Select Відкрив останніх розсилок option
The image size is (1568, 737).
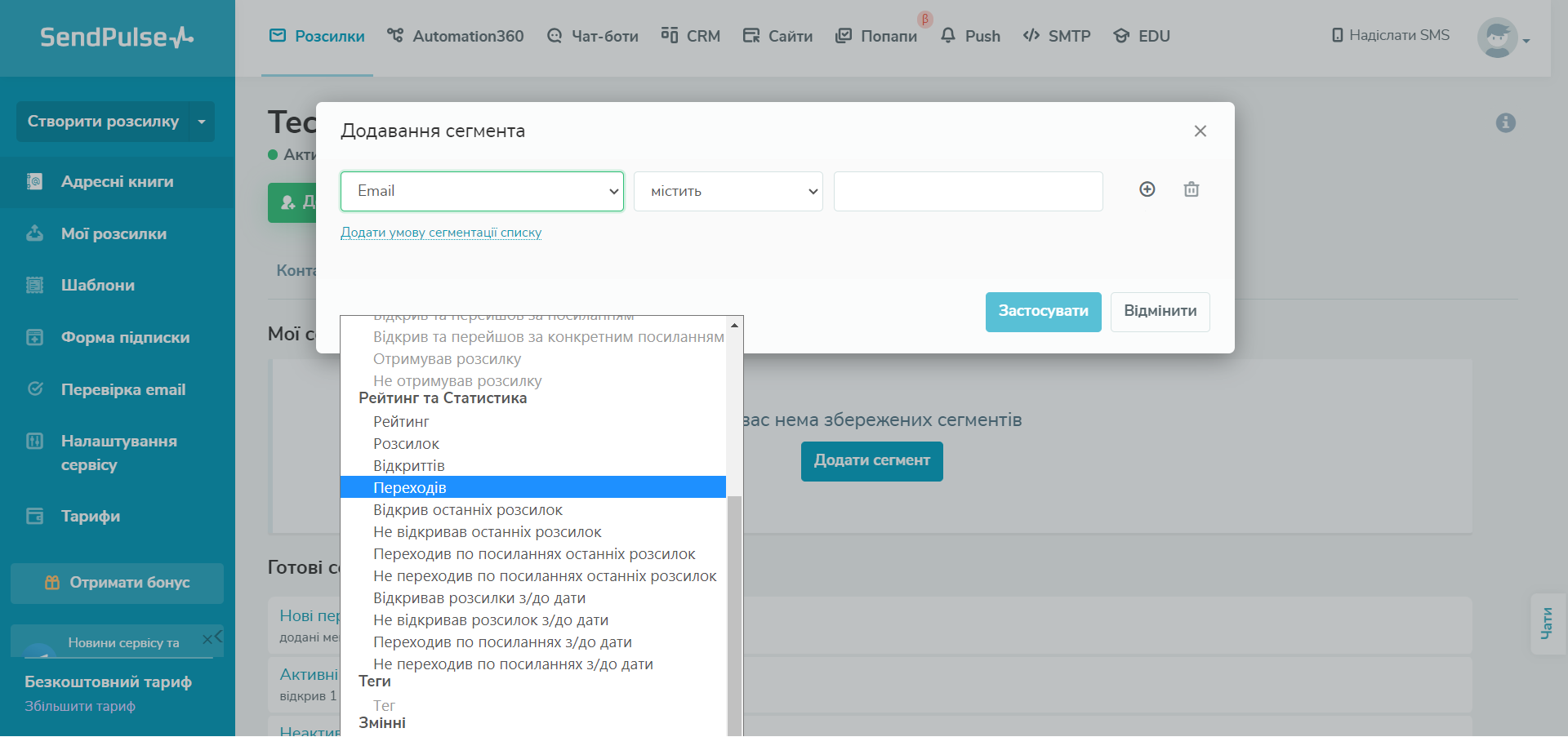pos(533,509)
